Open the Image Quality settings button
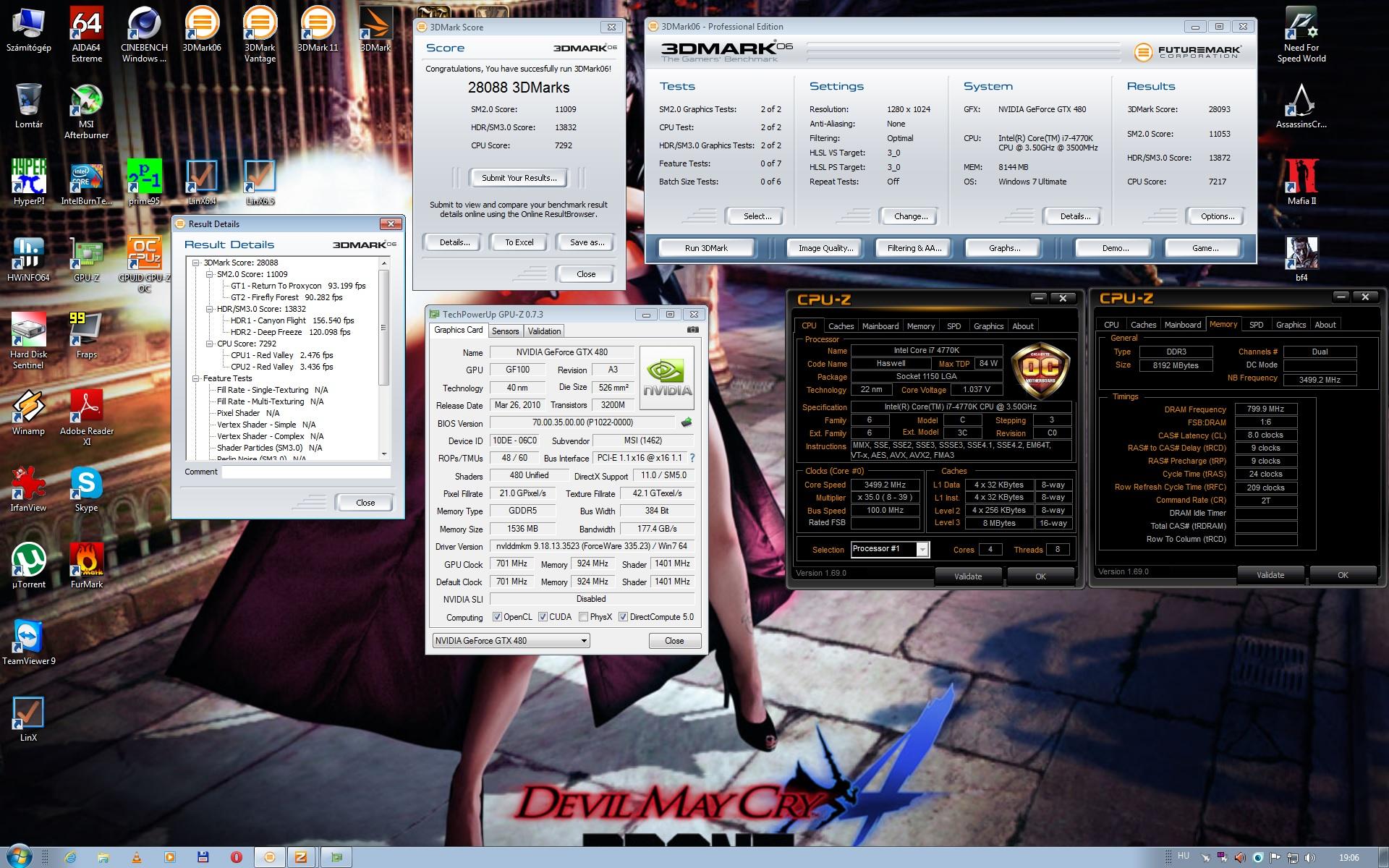This screenshot has width=1389, height=868. (825, 248)
